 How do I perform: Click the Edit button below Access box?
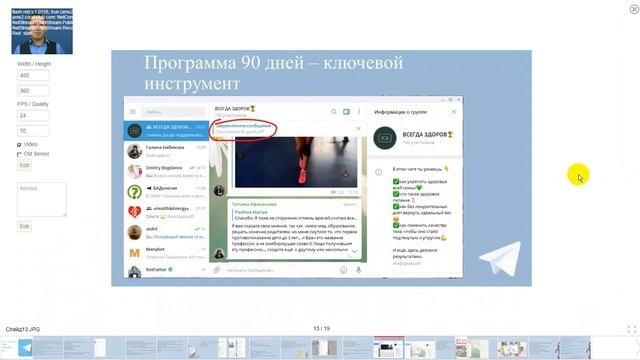click(x=24, y=227)
